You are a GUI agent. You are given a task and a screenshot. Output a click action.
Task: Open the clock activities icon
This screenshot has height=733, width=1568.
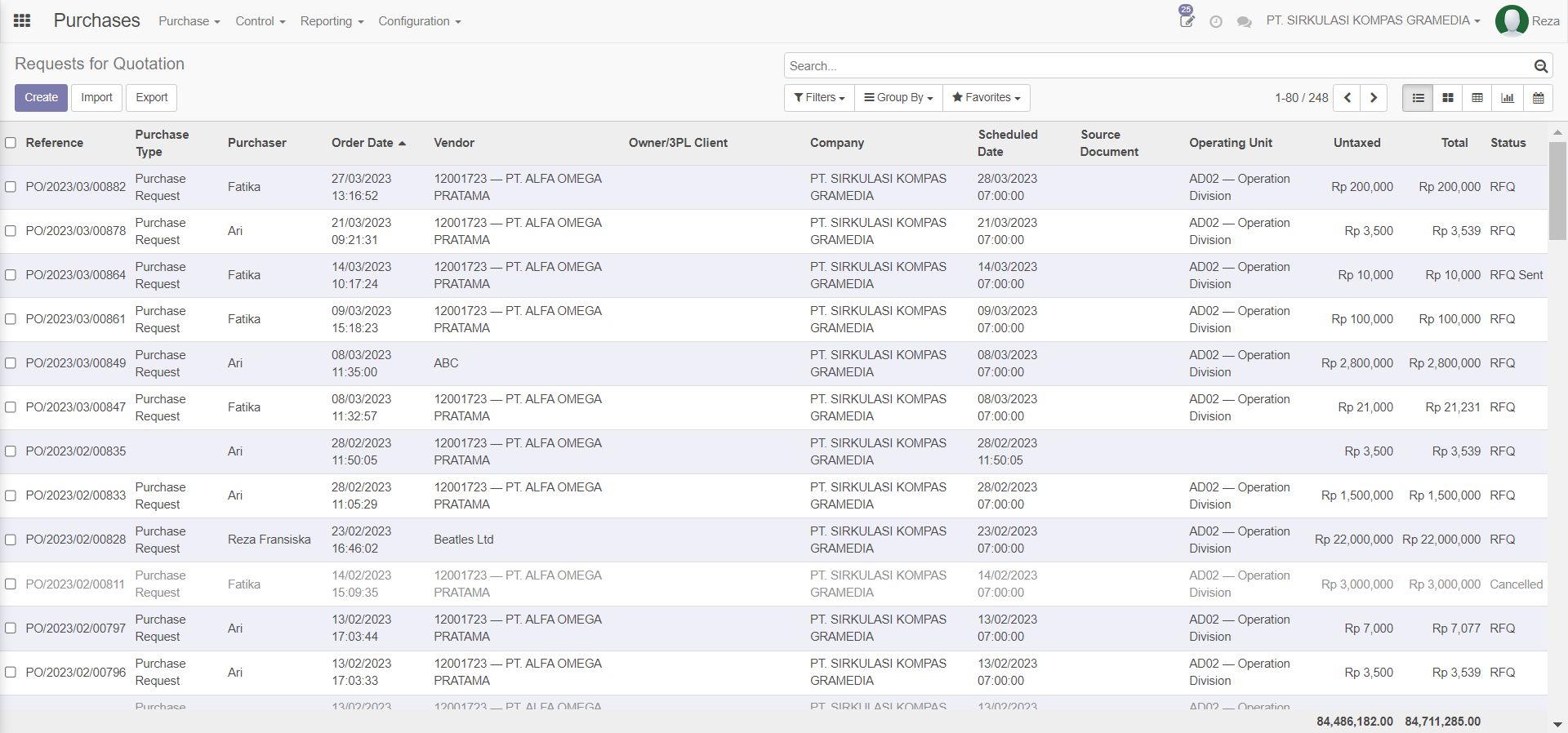point(1216,22)
